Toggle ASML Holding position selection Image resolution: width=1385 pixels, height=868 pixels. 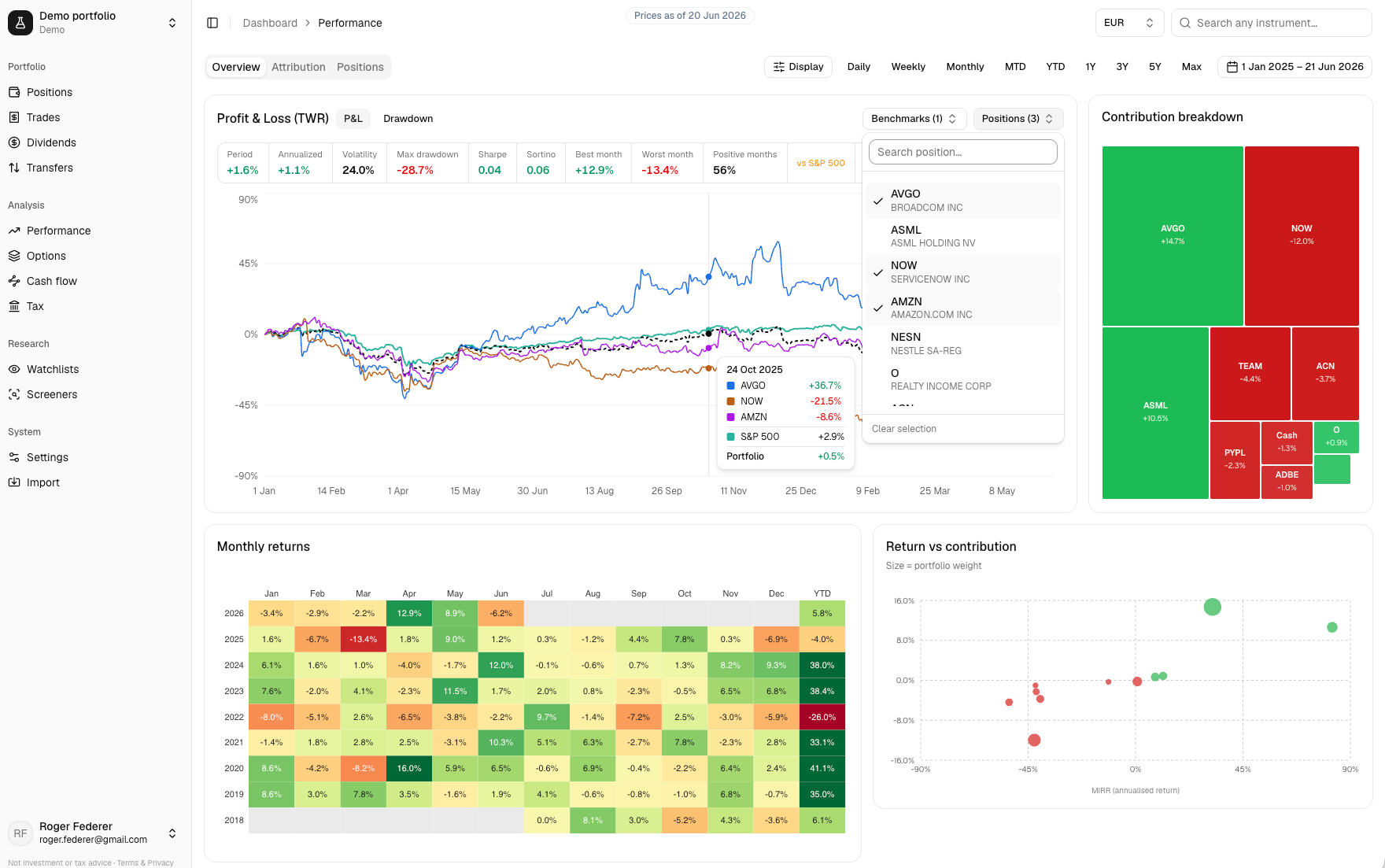(963, 236)
